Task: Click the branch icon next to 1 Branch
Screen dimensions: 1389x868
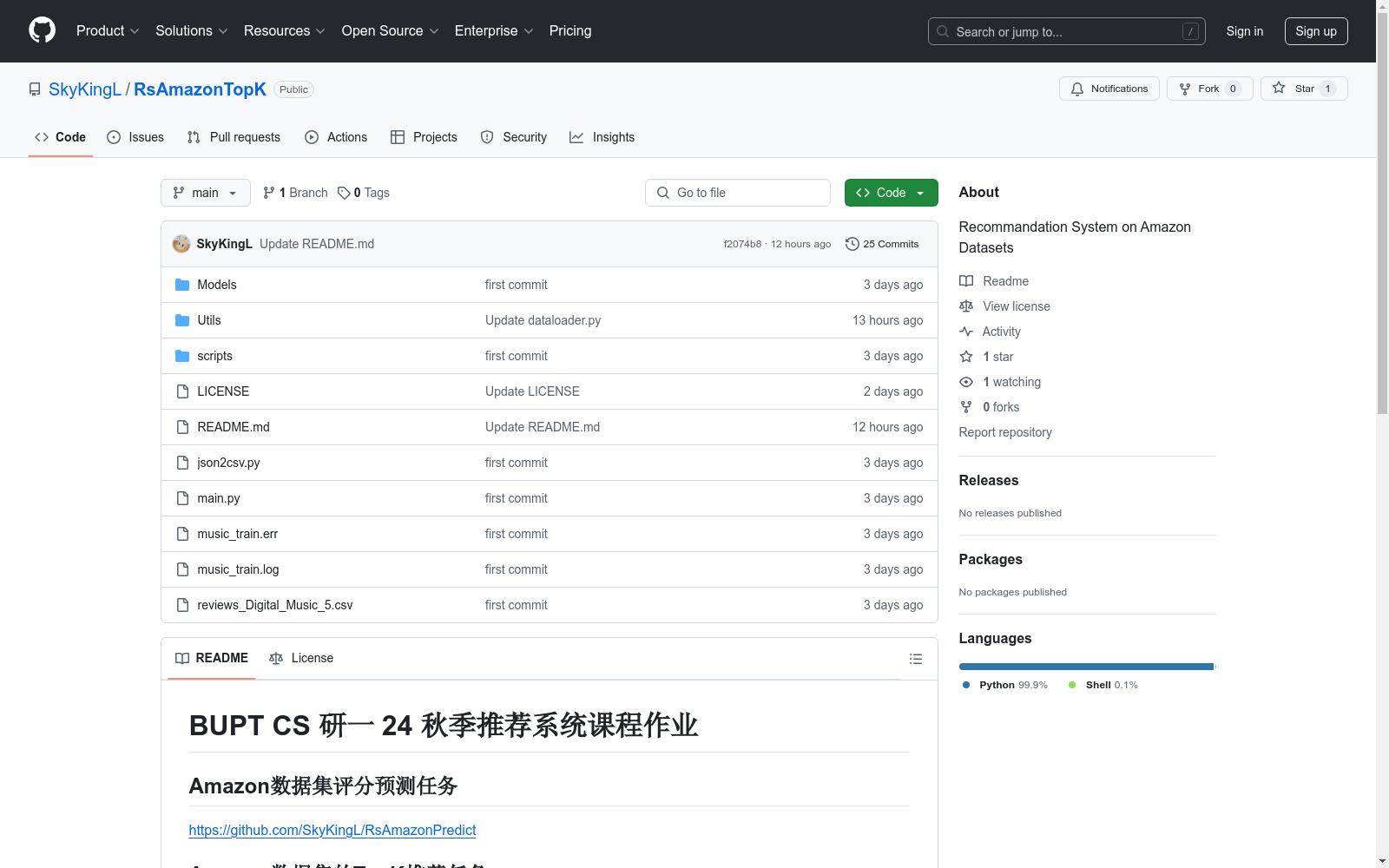Action: [x=269, y=193]
